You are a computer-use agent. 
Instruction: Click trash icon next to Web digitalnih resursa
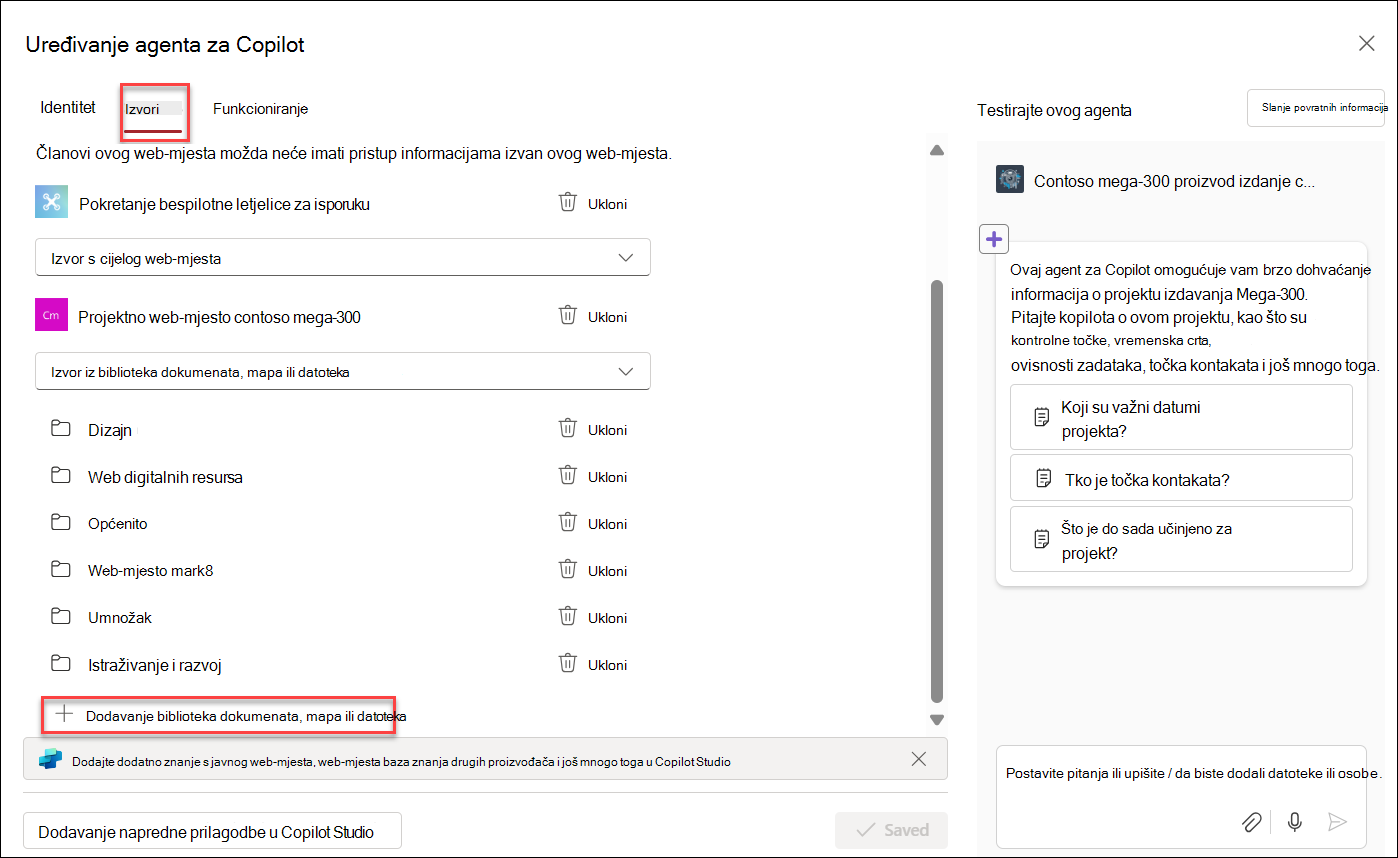click(x=567, y=476)
